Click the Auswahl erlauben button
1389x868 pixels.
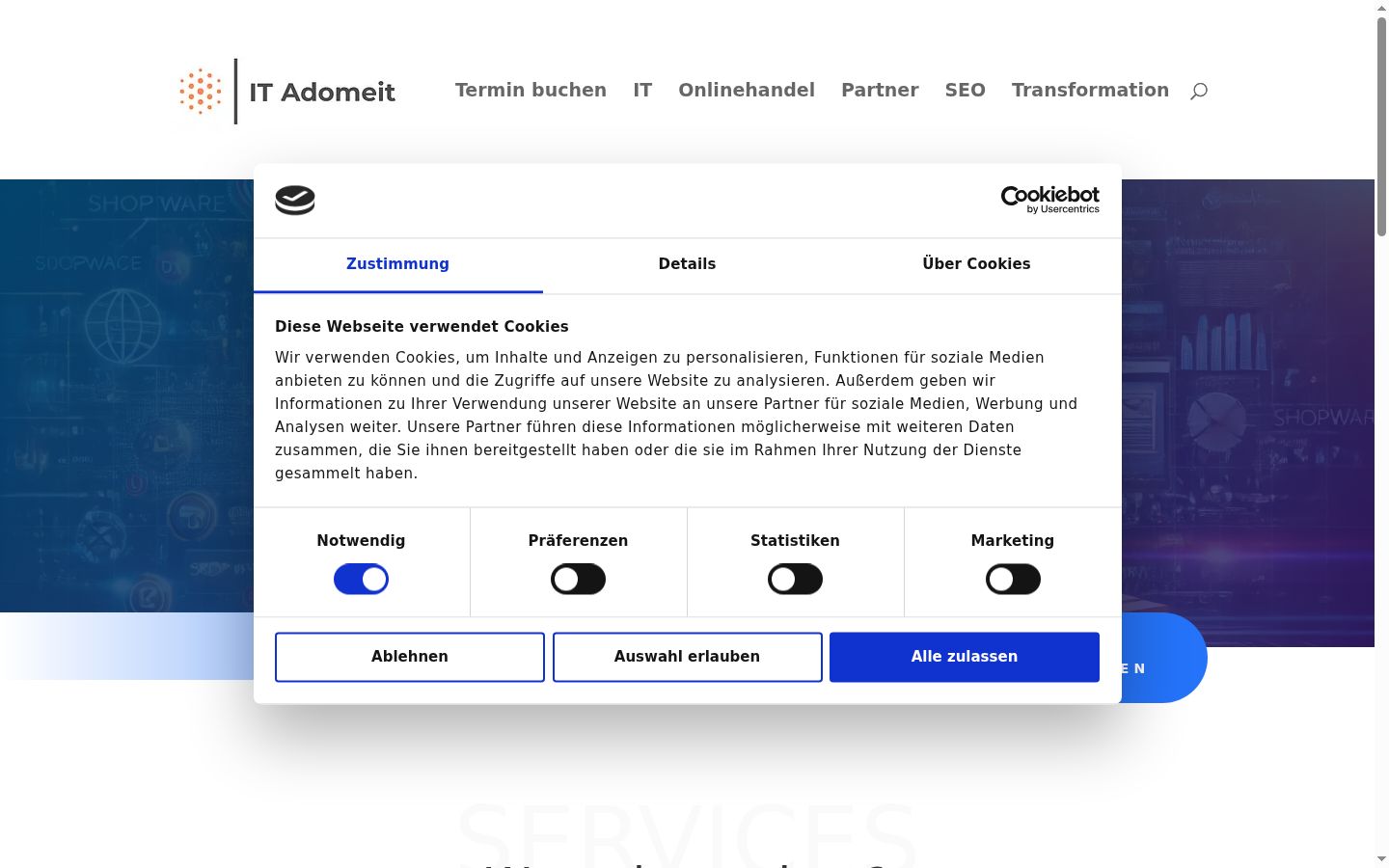tap(687, 657)
